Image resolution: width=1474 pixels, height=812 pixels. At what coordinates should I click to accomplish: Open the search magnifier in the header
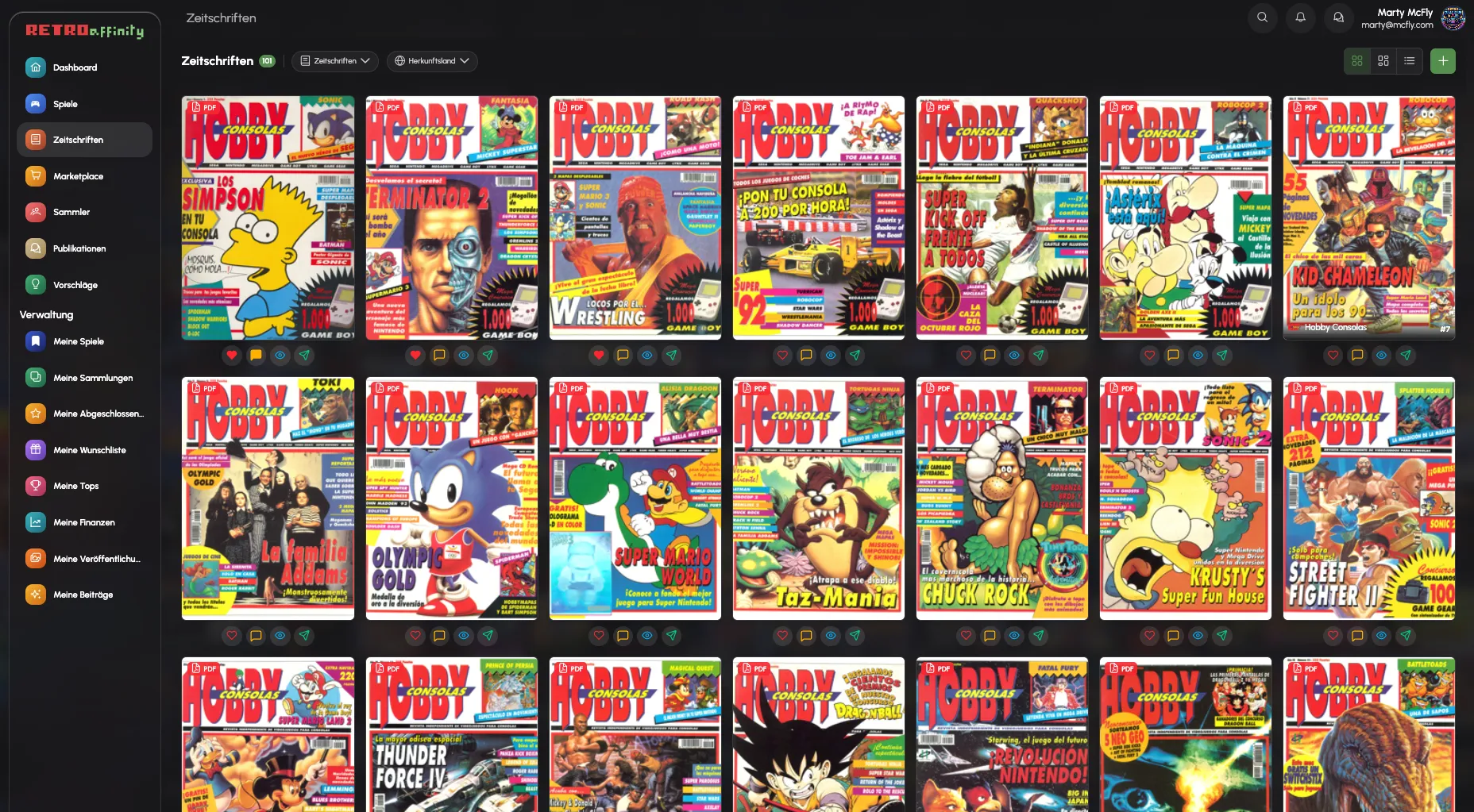1262,17
